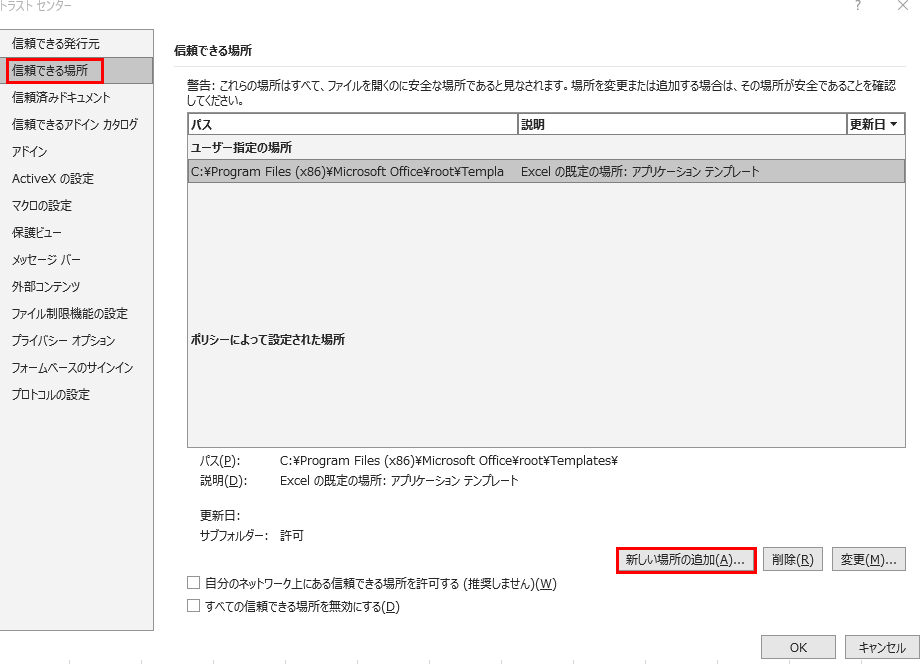Select 信頼済みドキュメント in sidebar
922x664 pixels.
click(x=61, y=98)
